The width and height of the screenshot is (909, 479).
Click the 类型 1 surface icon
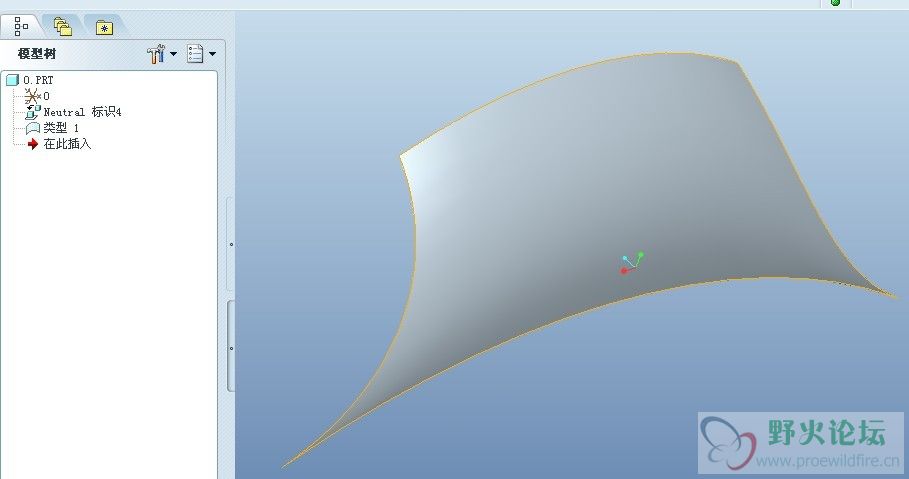pyautogui.click(x=32, y=128)
